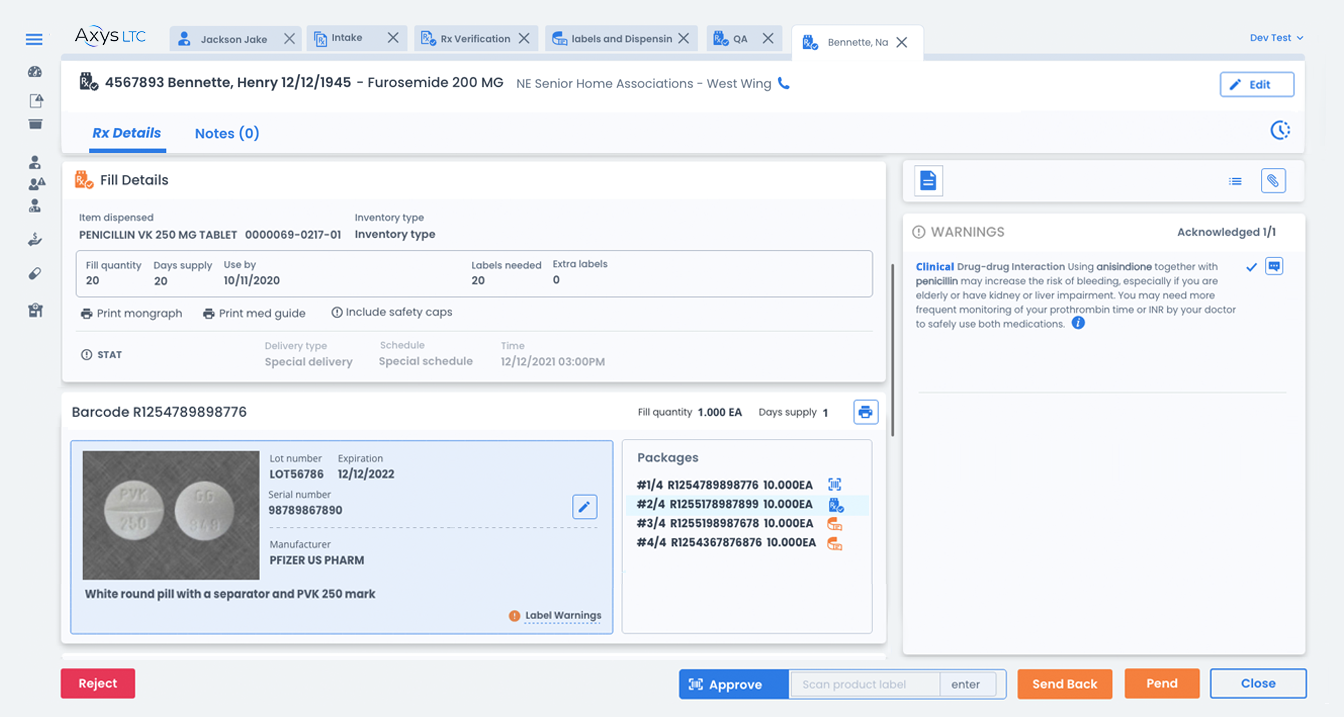Click Print med guide link
This screenshot has height=717, width=1344.
click(254, 313)
